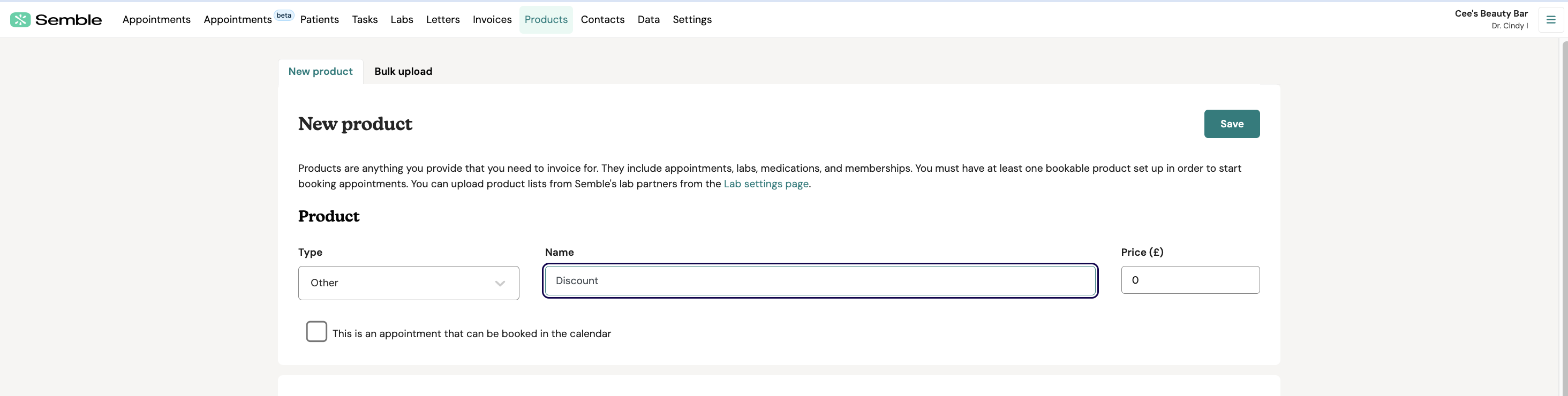Select the Products menu item
Viewport: 1568px width, 396px height.
[x=546, y=19]
